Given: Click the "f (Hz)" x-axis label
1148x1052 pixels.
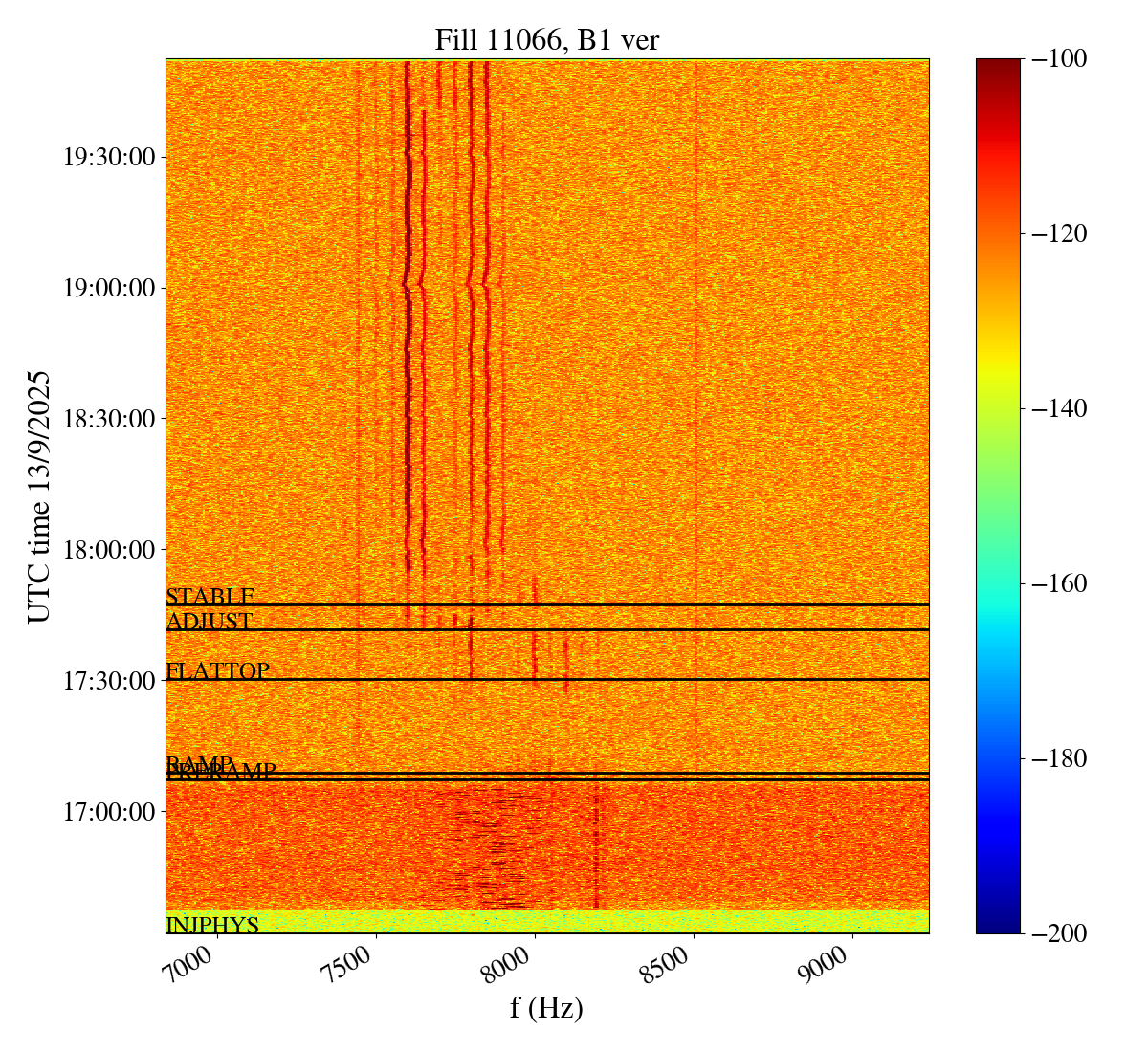Looking at the screenshot, I should (546, 1008).
